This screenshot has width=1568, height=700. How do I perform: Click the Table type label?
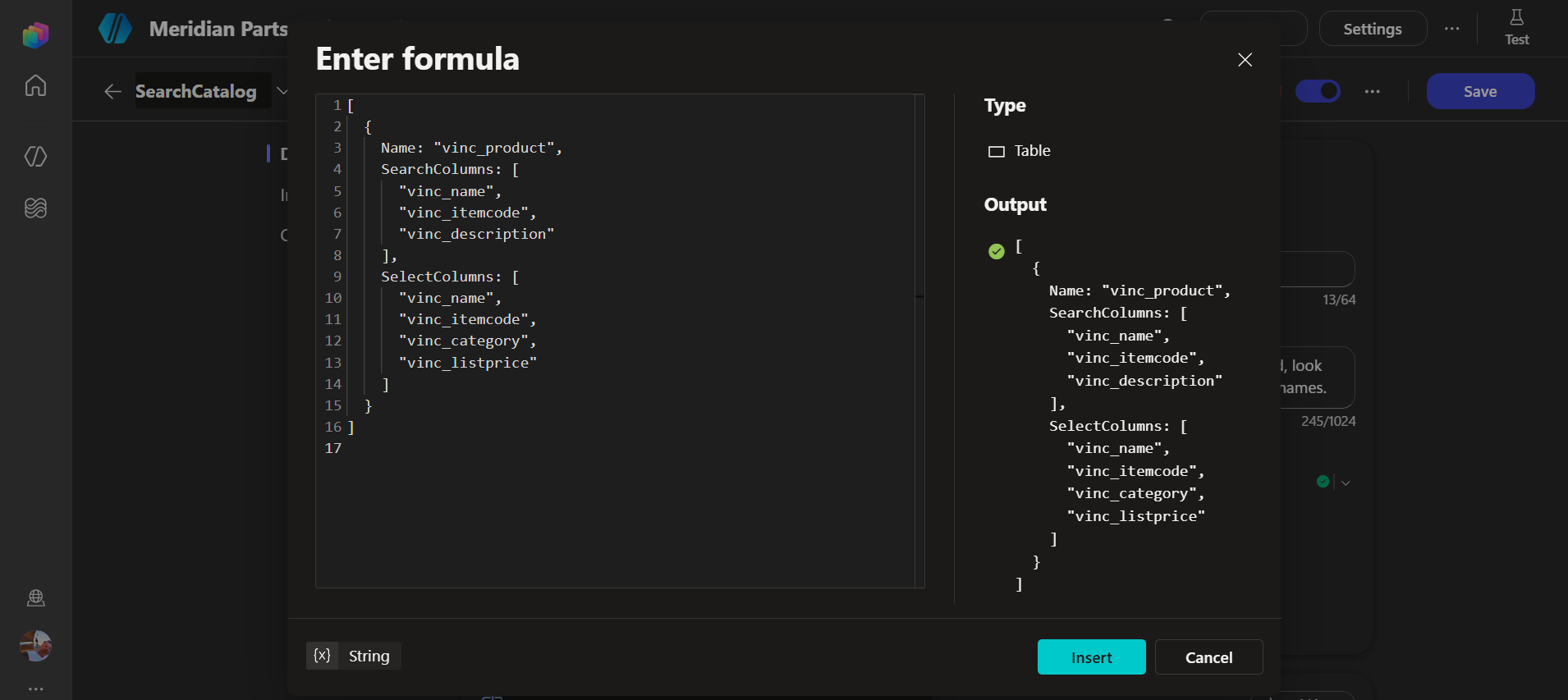click(1032, 151)
